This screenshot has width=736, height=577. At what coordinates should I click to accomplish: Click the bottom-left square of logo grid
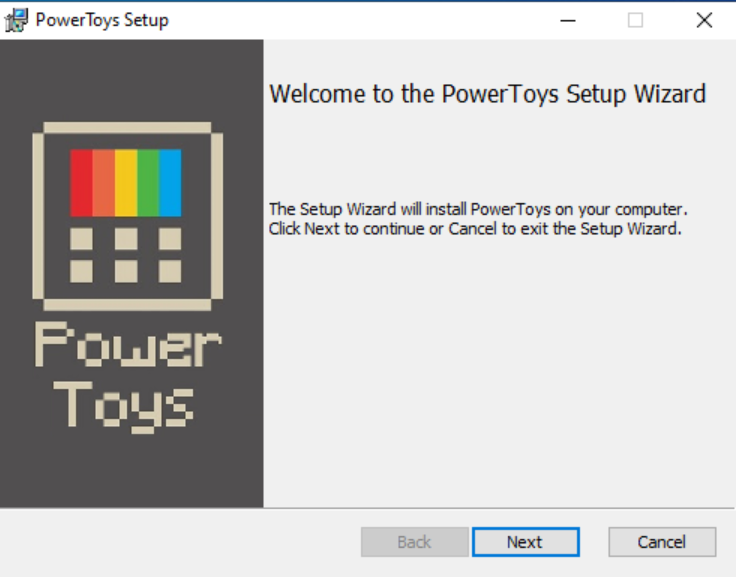coord(81,271)
